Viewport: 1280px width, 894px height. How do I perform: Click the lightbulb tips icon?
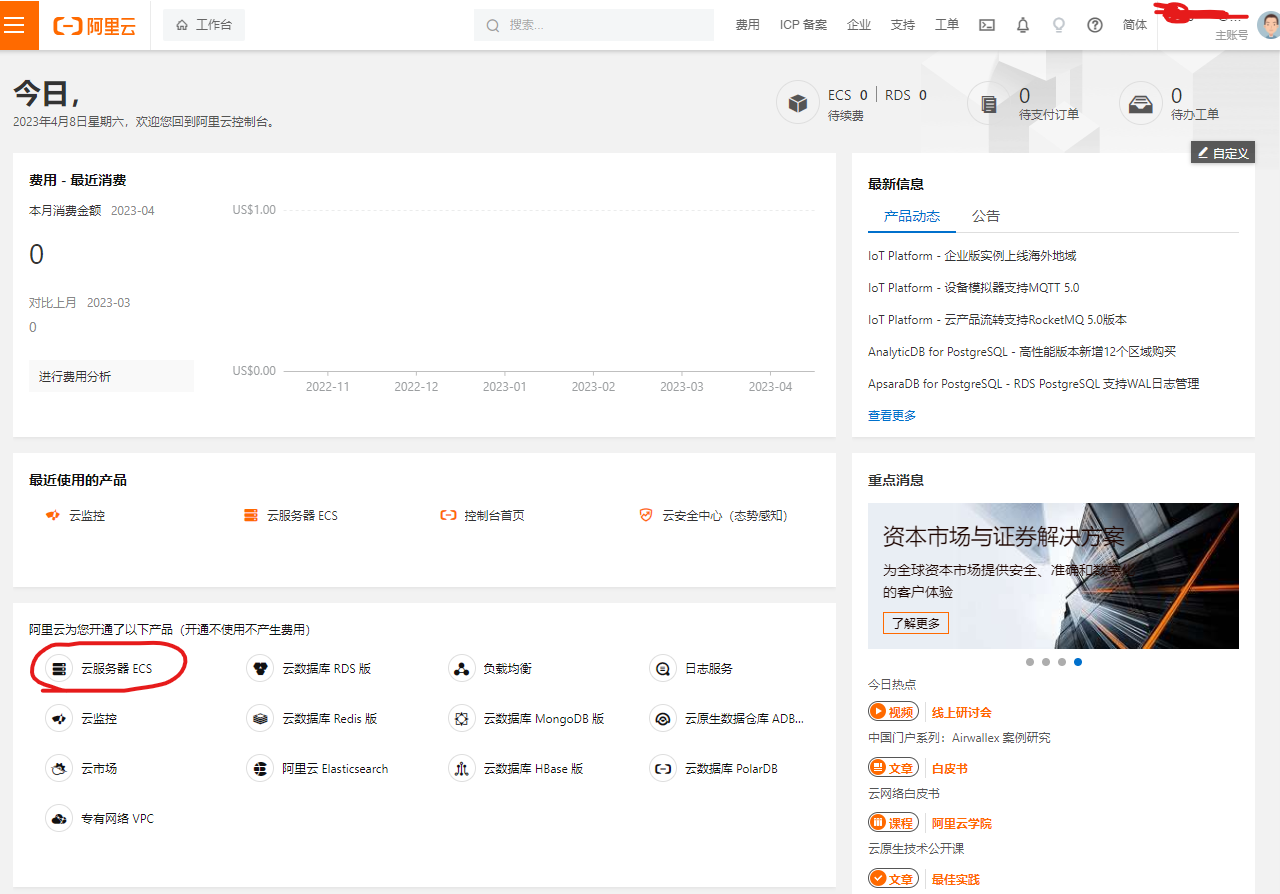[1059, 25]
